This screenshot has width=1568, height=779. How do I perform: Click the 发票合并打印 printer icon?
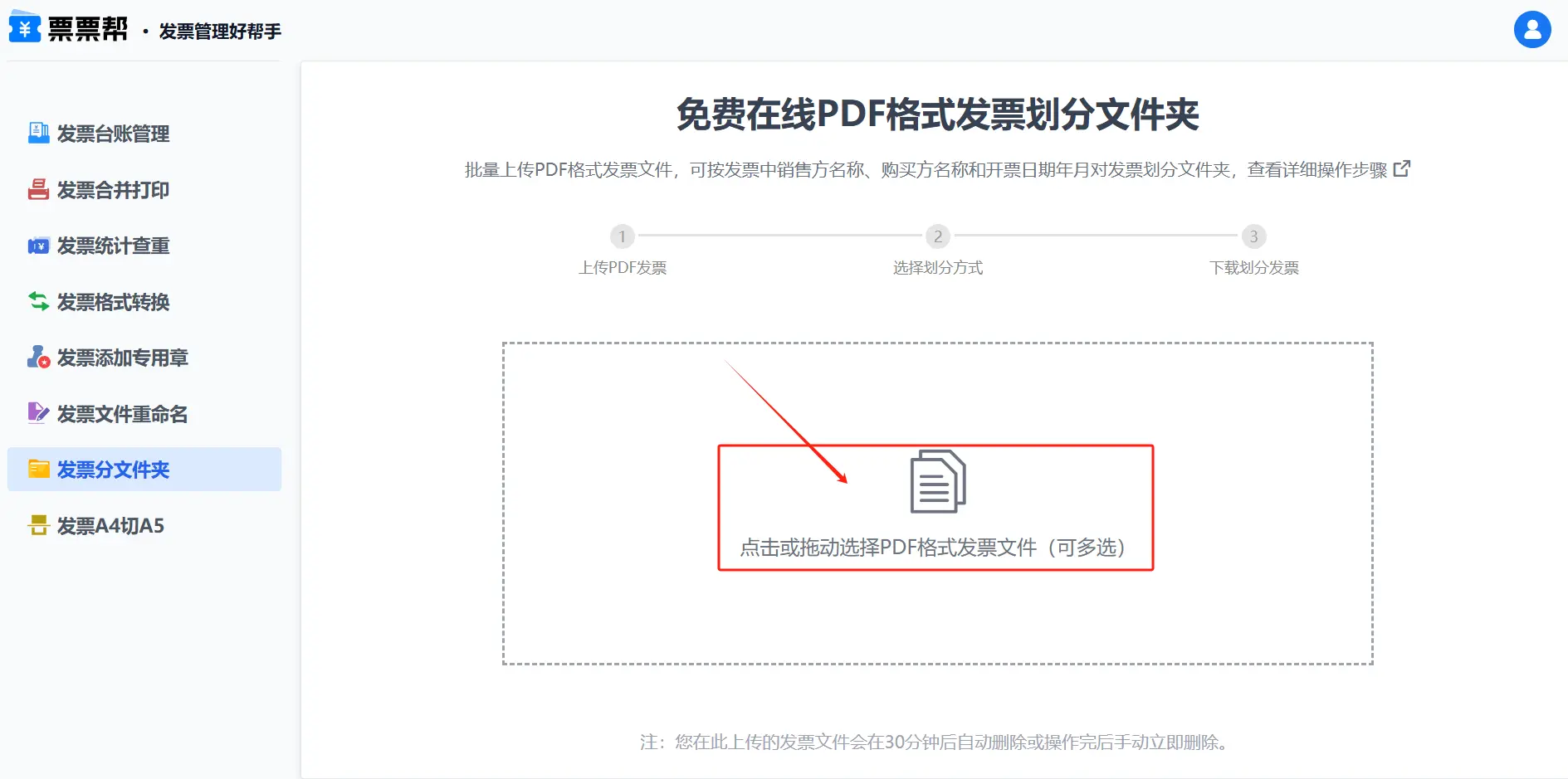[x=38, y=190]
